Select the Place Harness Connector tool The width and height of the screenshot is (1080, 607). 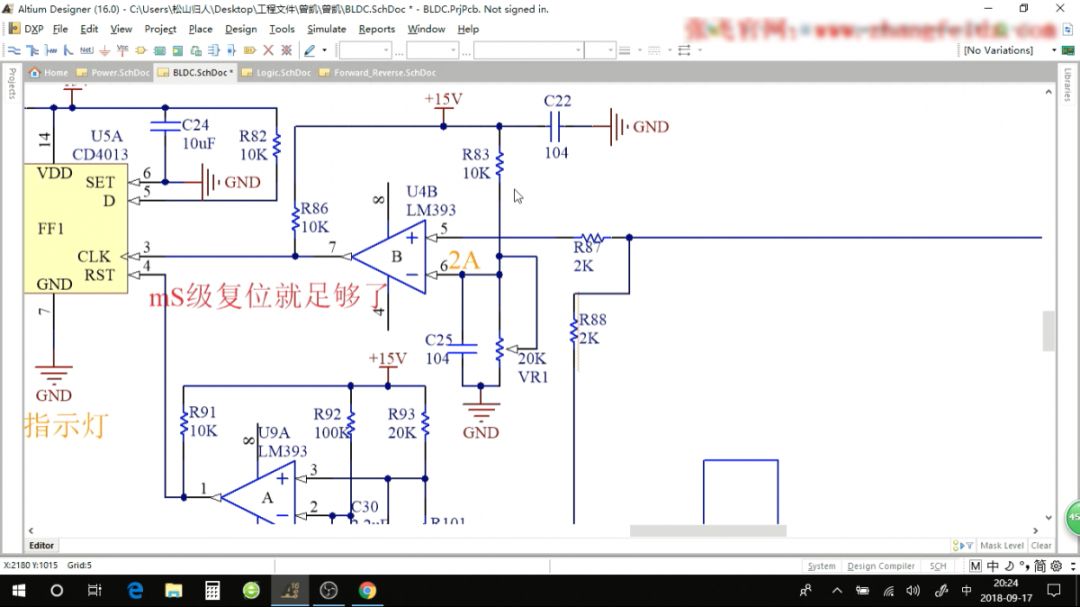click(214, 50)
